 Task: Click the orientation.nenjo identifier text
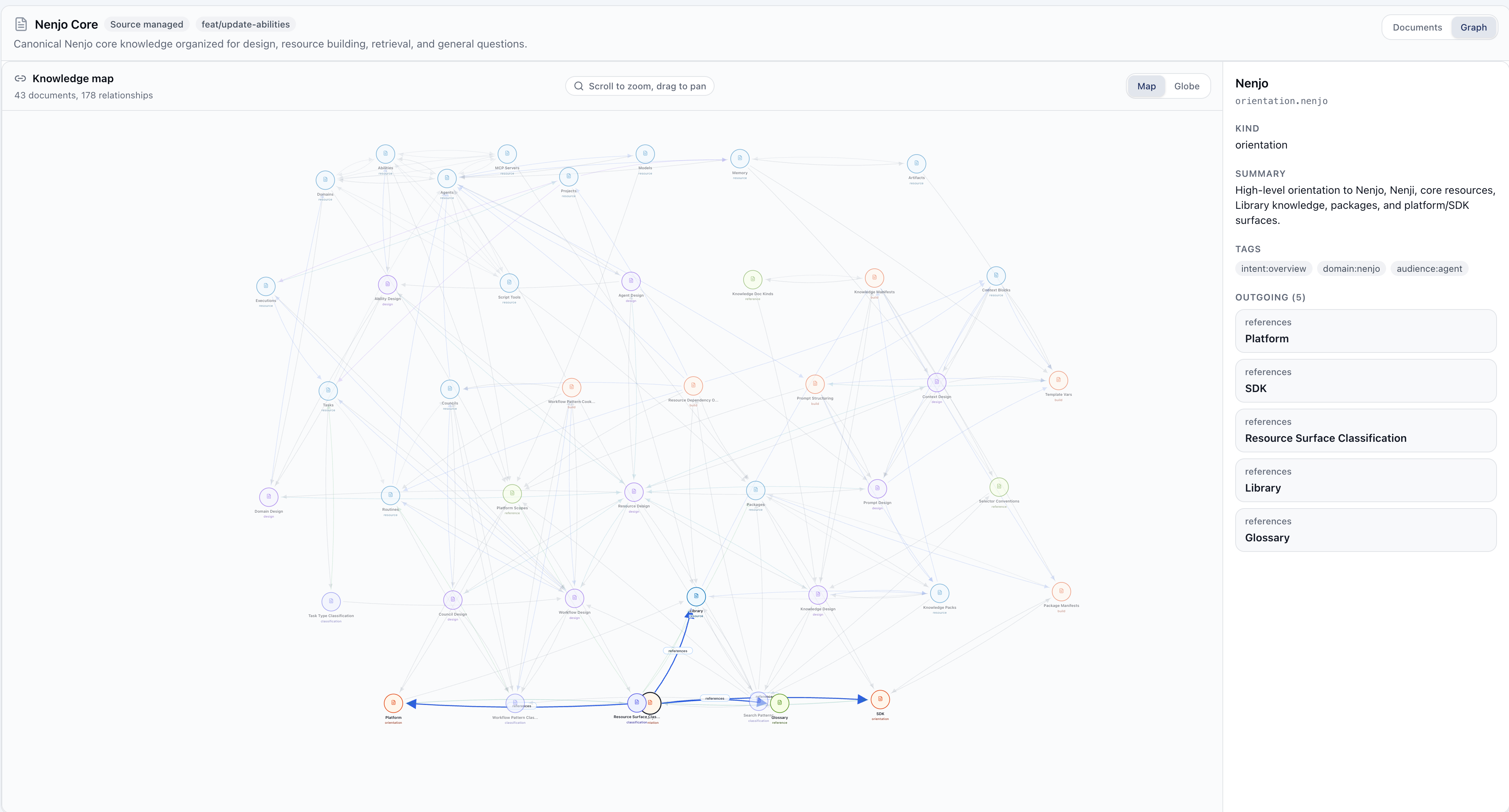tap(1281, 101)
